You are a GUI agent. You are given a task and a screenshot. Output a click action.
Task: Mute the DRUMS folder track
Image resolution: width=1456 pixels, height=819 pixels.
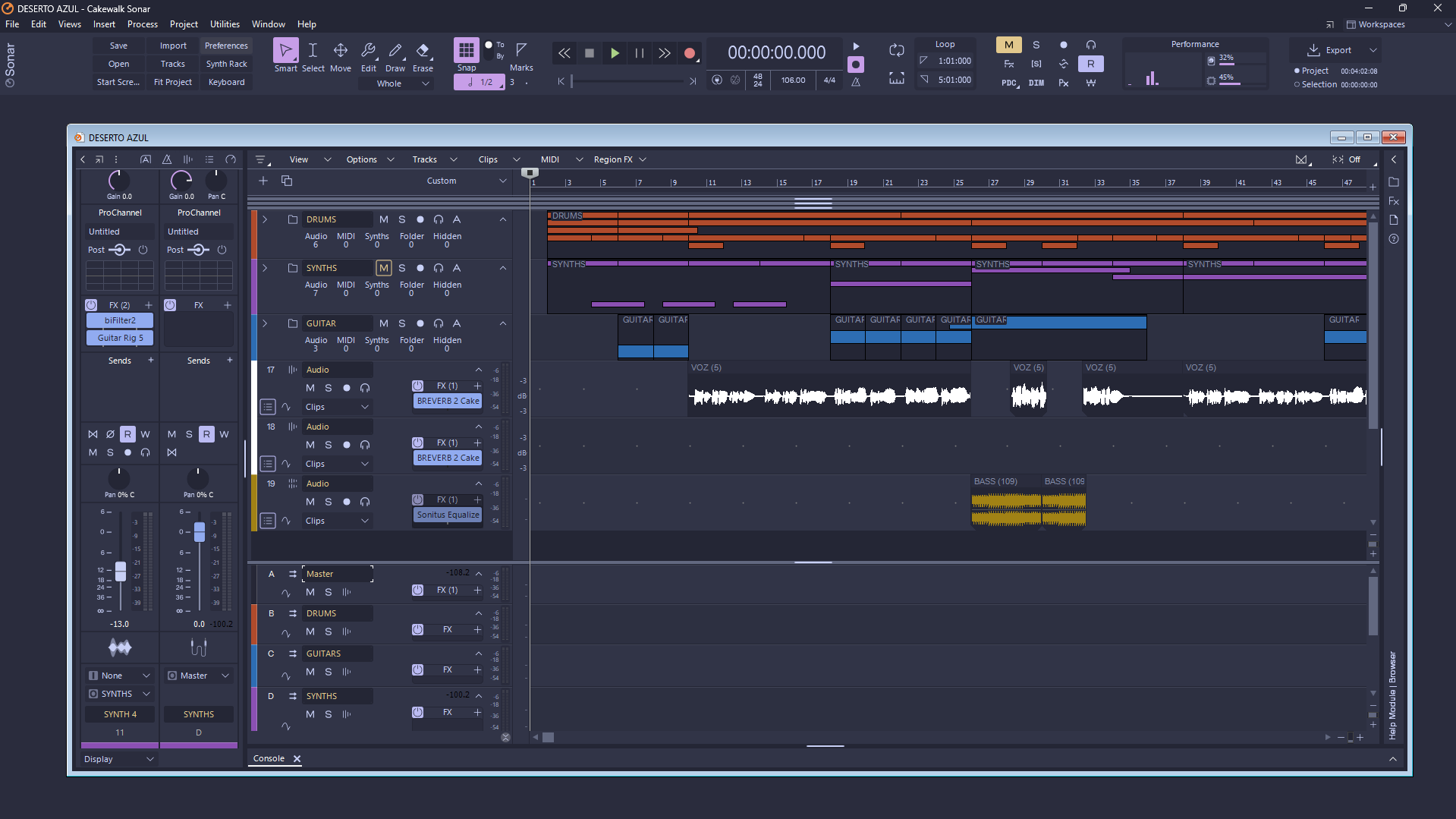383,219
